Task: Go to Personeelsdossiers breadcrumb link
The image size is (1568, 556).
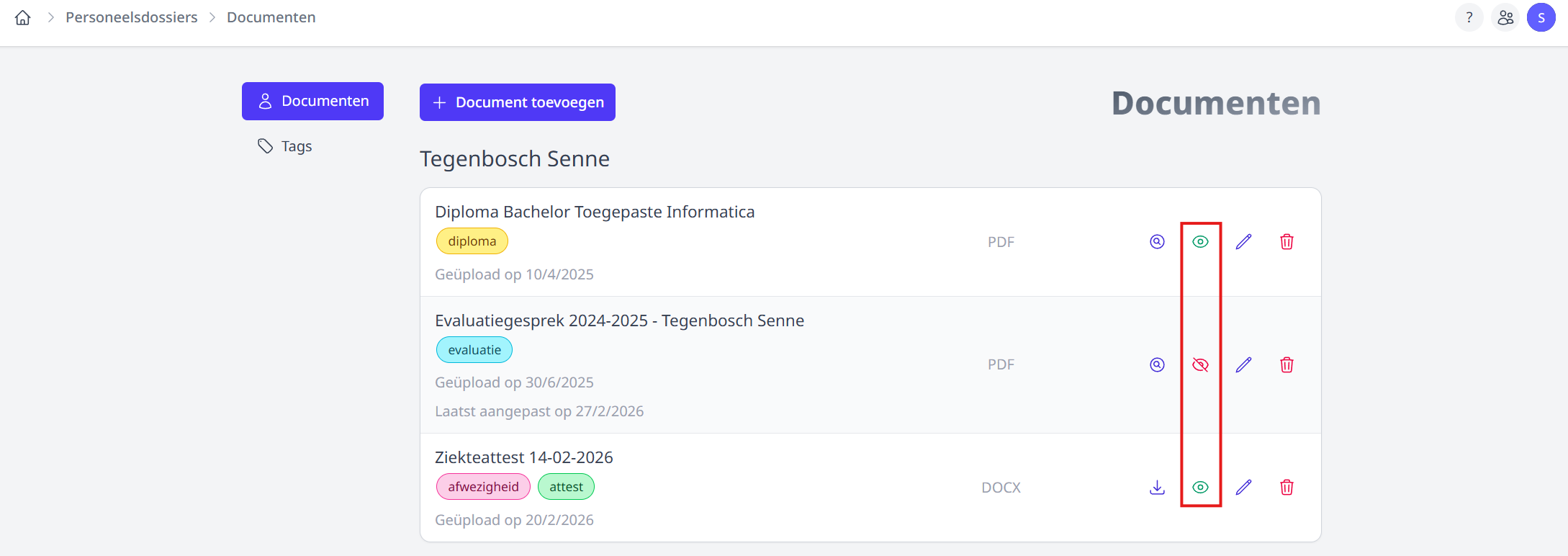Action: coord(131,17)
